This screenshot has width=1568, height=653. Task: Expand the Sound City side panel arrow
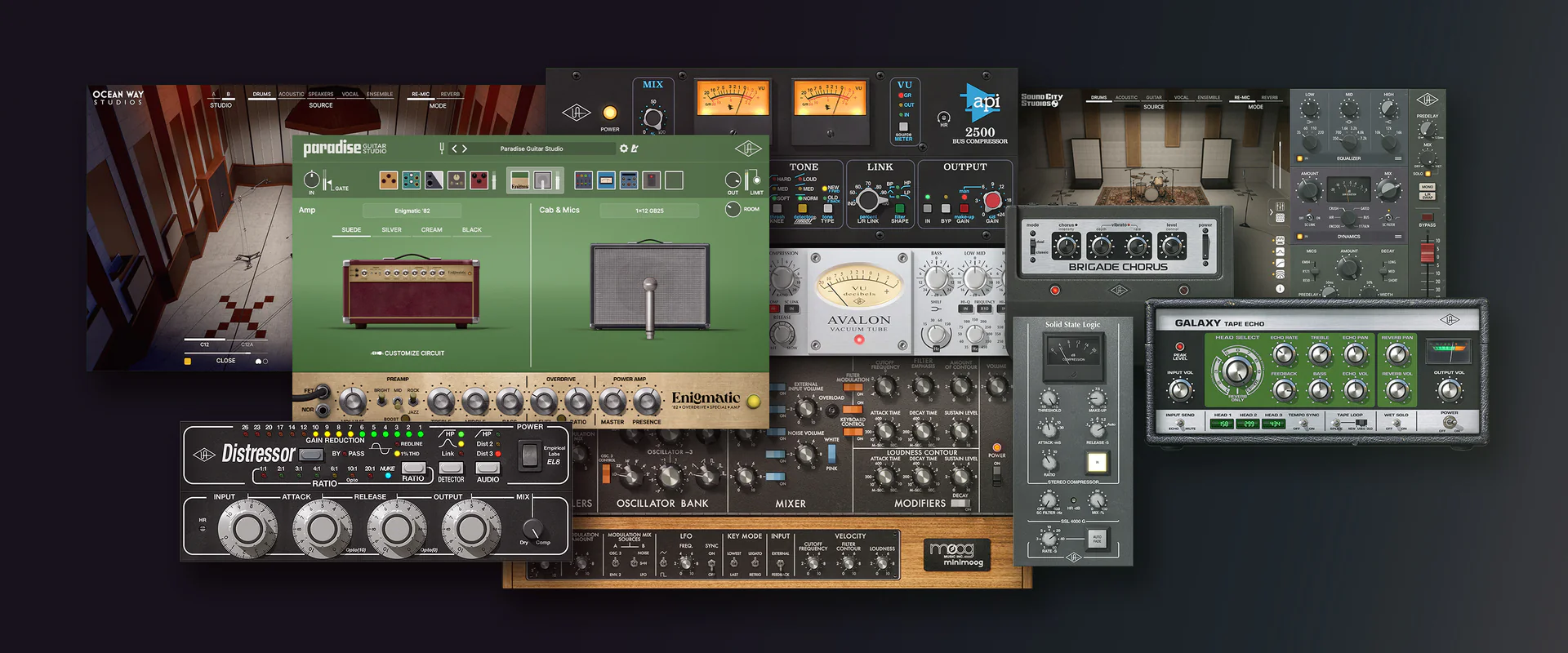click(1270, 212)
